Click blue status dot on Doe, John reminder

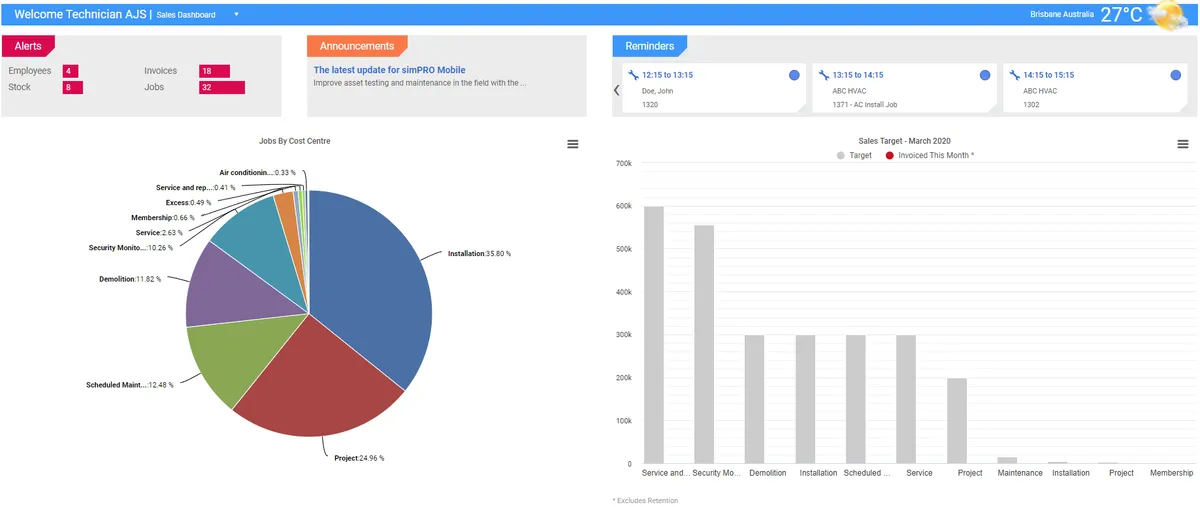794,75
